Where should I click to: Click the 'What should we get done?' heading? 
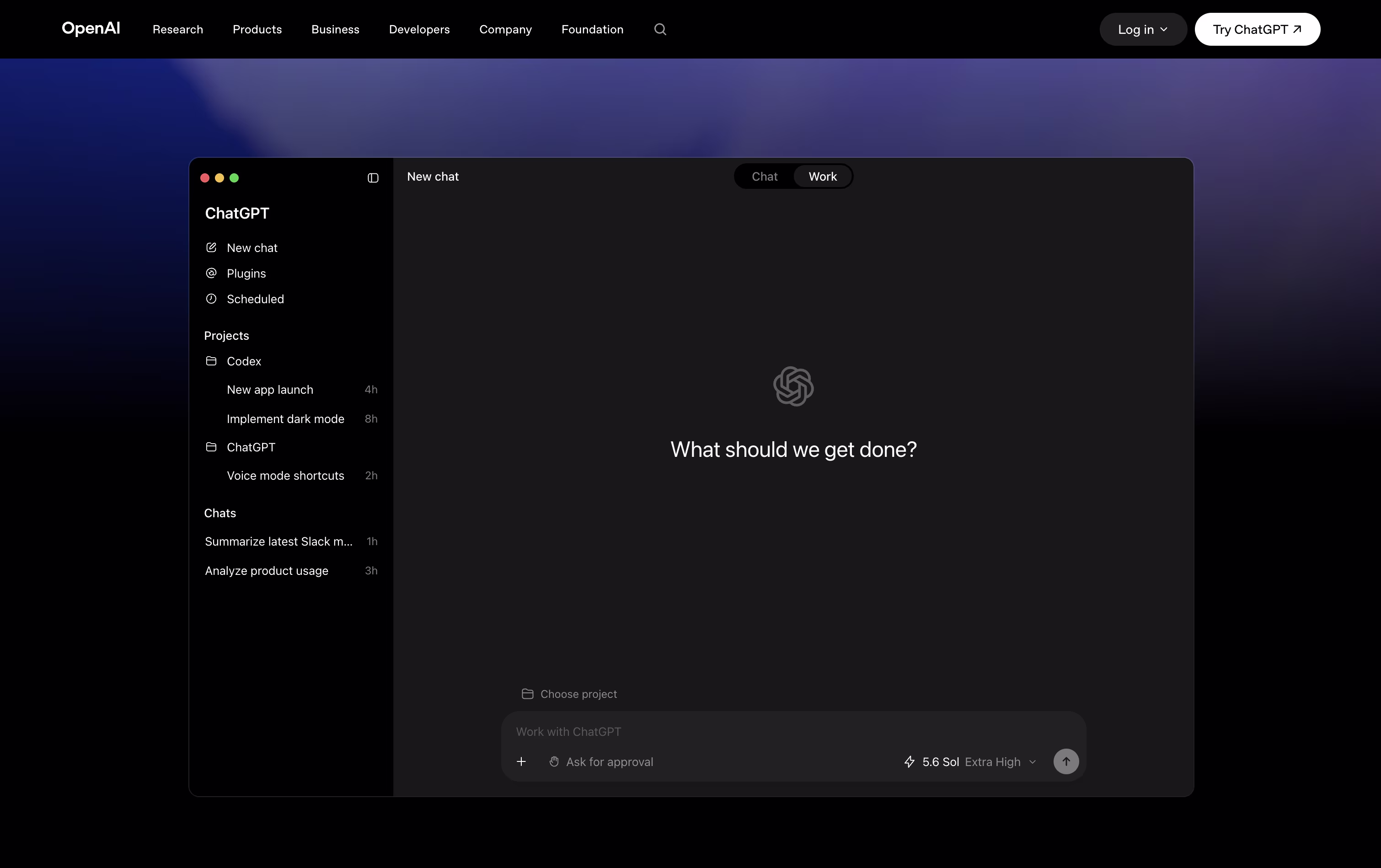click(793, 449)
